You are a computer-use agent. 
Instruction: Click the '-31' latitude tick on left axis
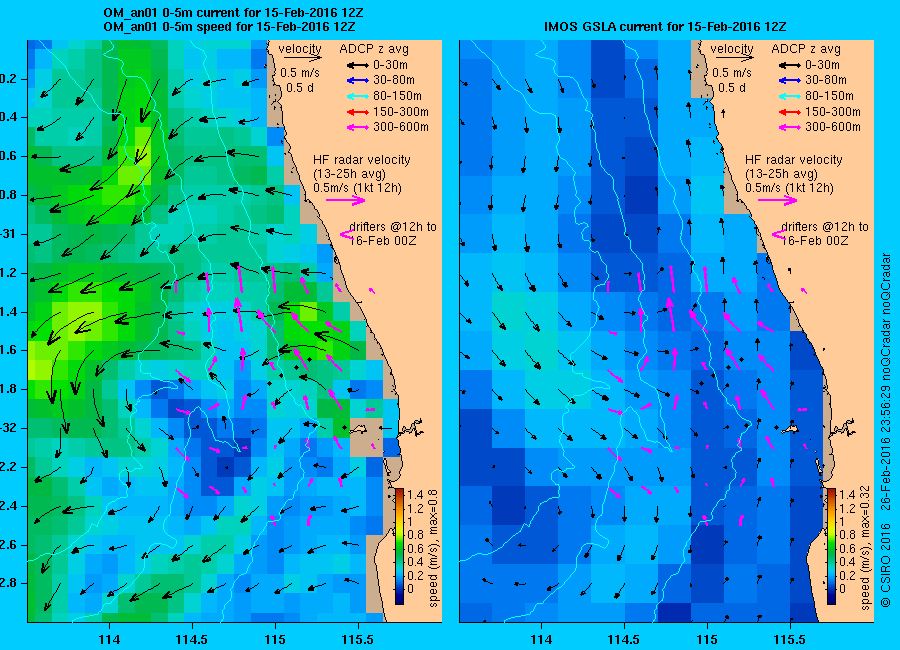pyautogui.click(x=9, y=234)
